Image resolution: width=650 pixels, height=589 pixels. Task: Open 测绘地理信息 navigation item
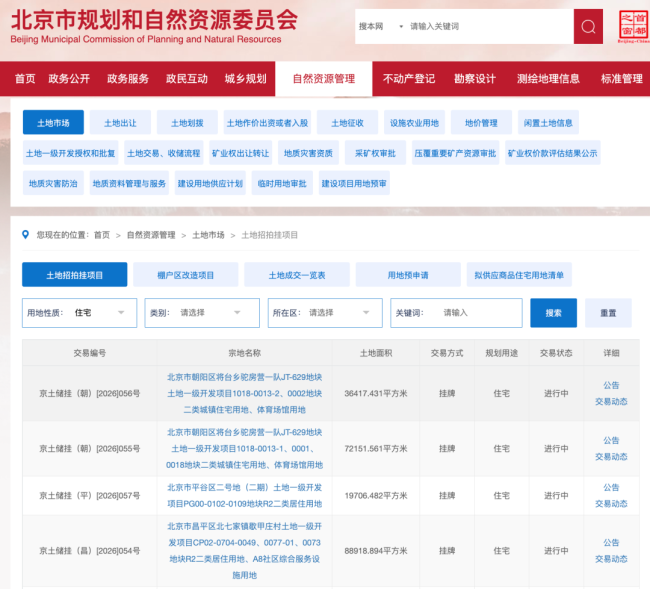(548, 79)
